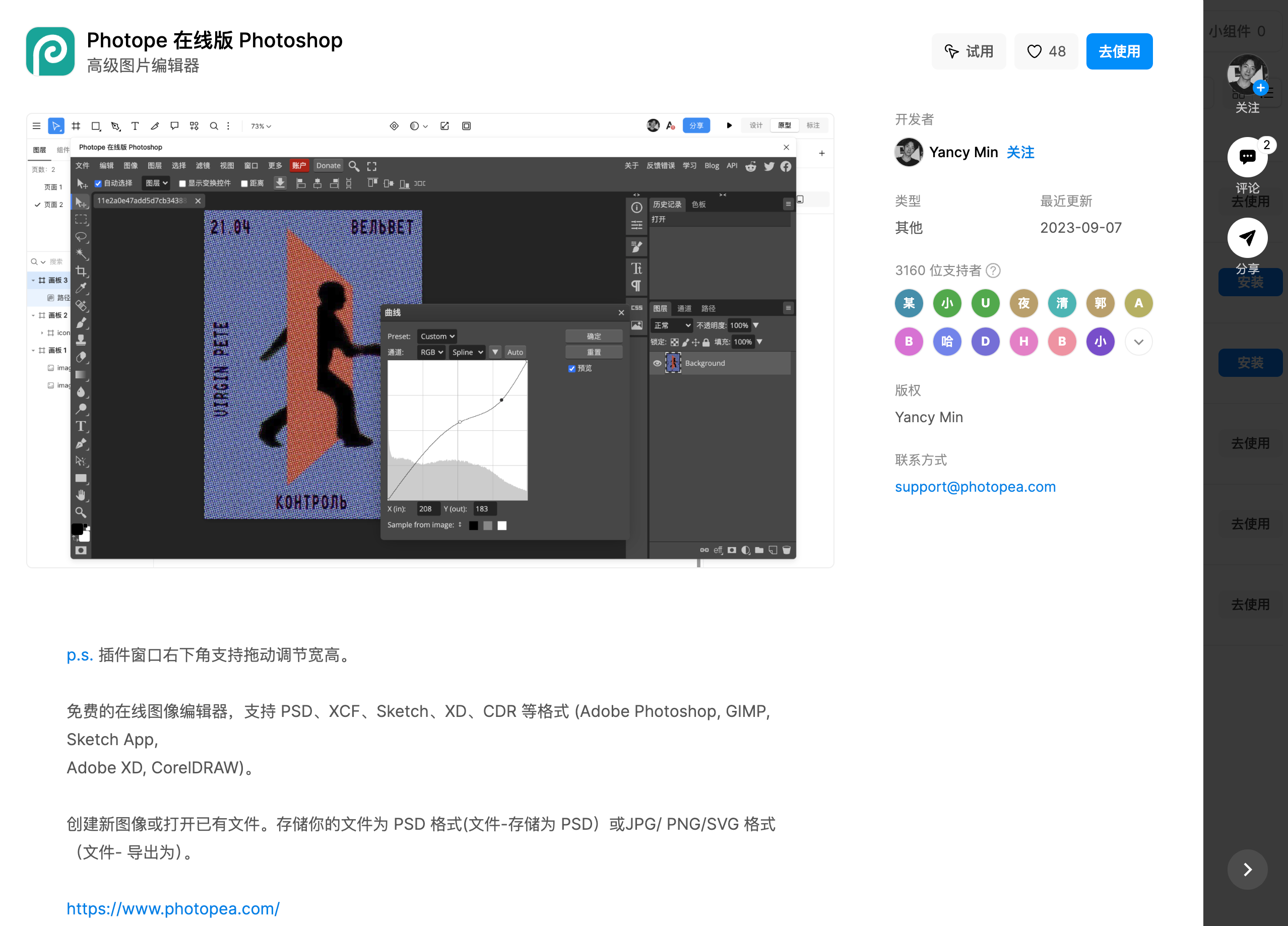Select the Type tool in toolbox
The width and height of the screenshot is (1288, 926).
pos(81,426)
